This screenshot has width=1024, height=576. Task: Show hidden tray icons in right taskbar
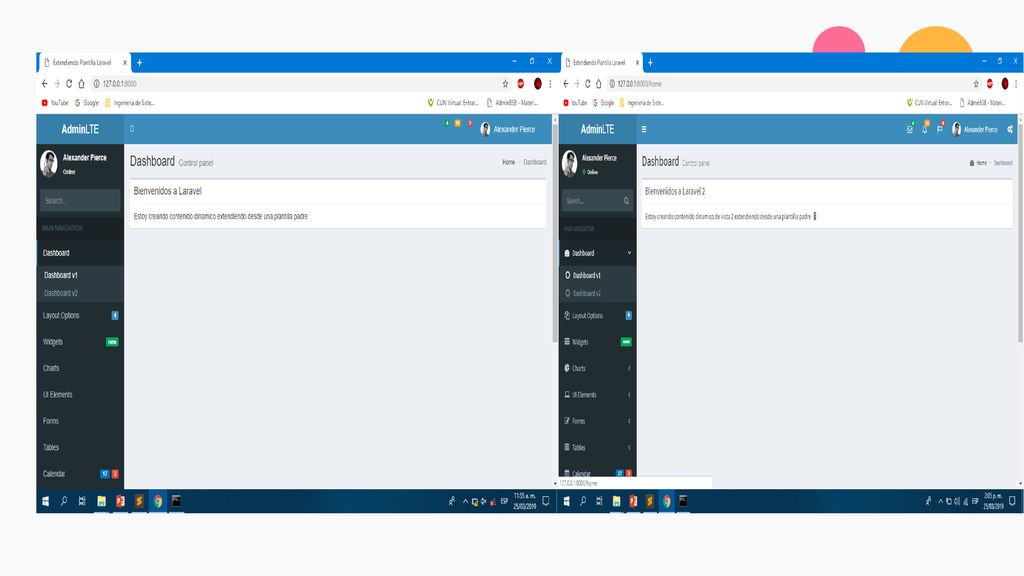click(x=940, y=502)
